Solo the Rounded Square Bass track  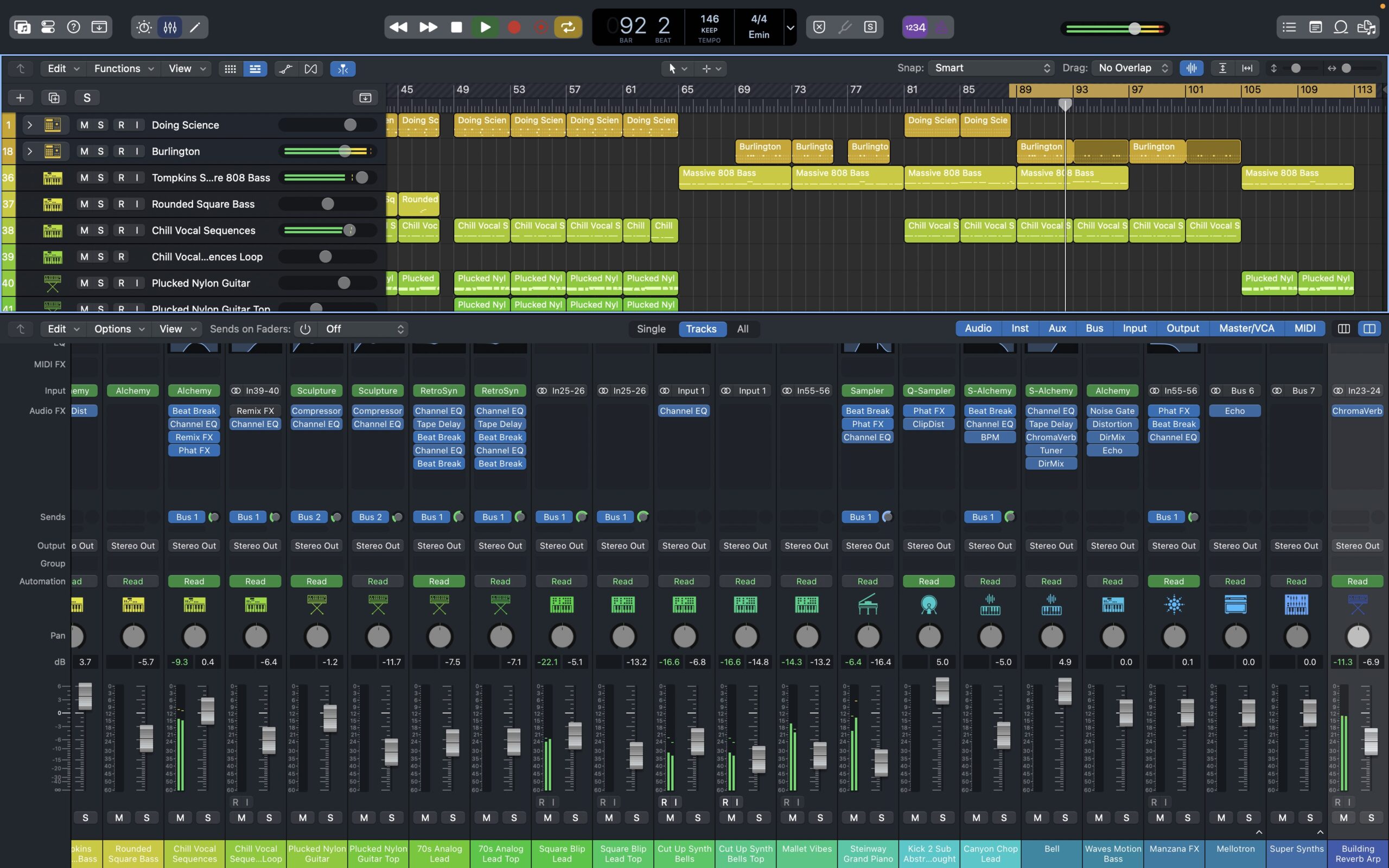tap(100, 205)
